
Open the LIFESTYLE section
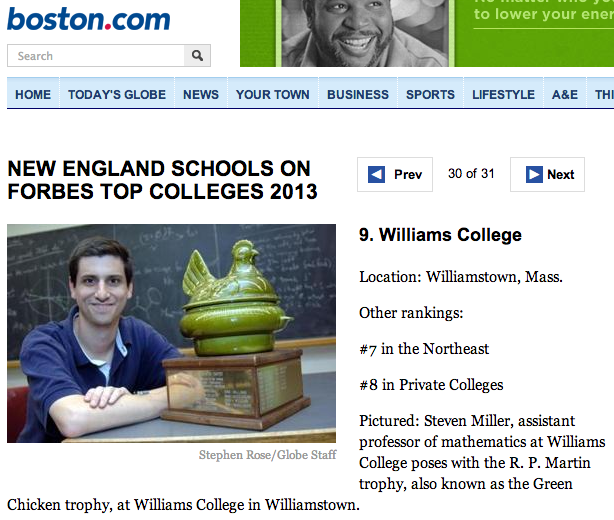pos(503,94)
